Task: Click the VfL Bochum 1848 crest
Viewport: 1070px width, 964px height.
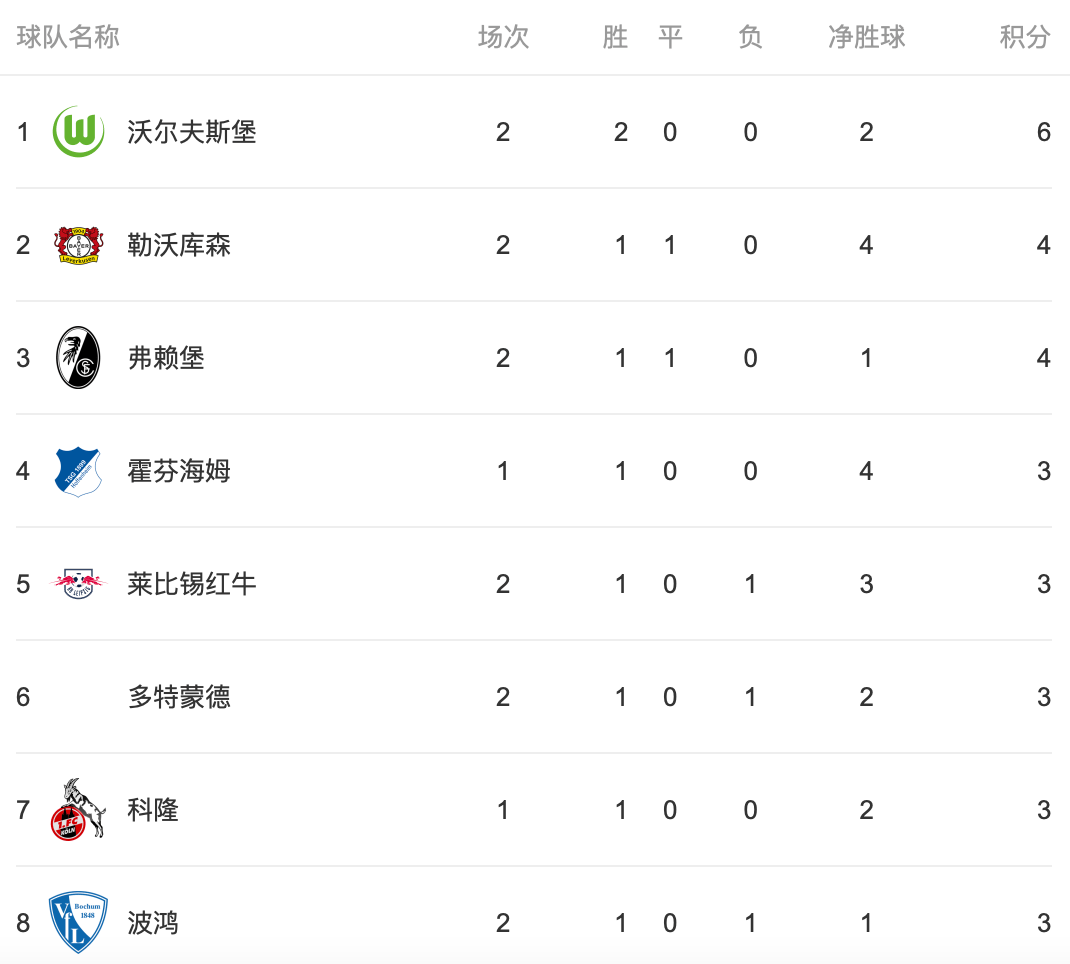Action: coord(78,922)
